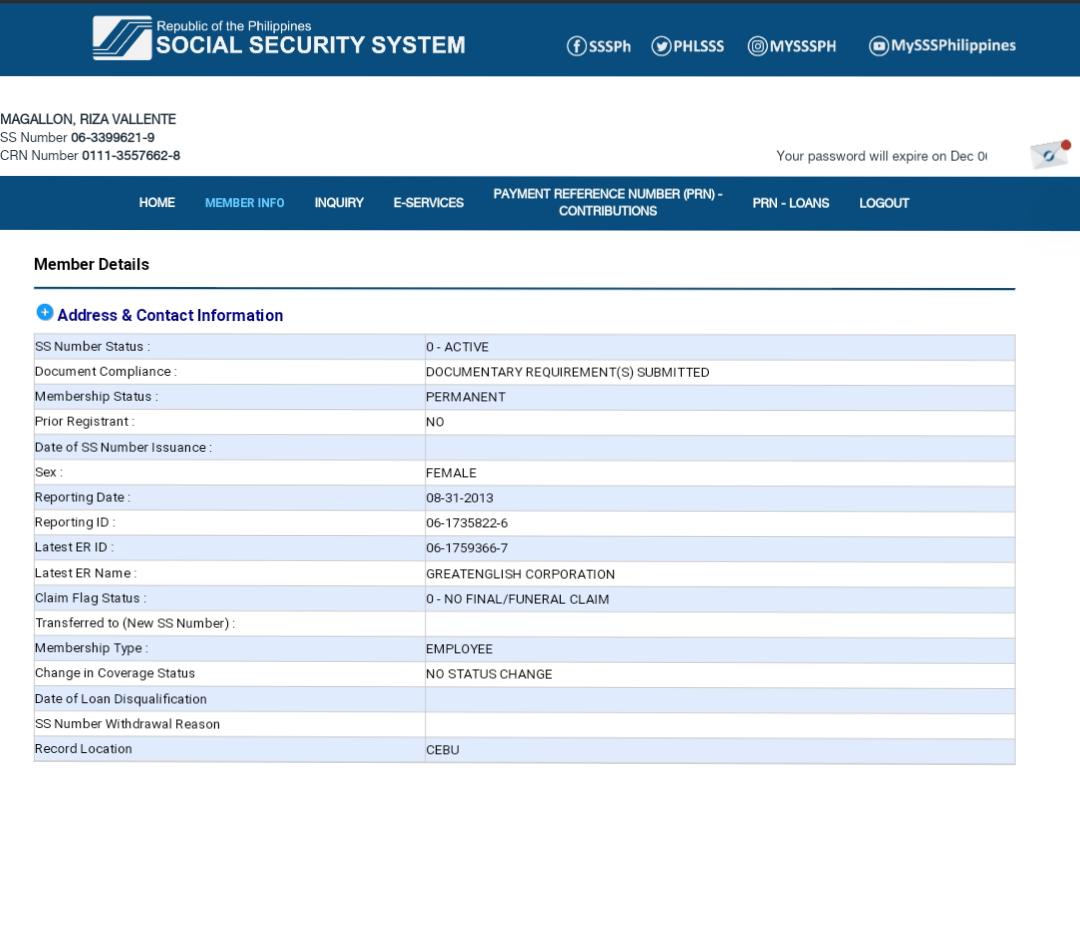Open the MySSSPhilippines YouTube icon
Viewport: 1080px width, 925px height.
(878, 46)
